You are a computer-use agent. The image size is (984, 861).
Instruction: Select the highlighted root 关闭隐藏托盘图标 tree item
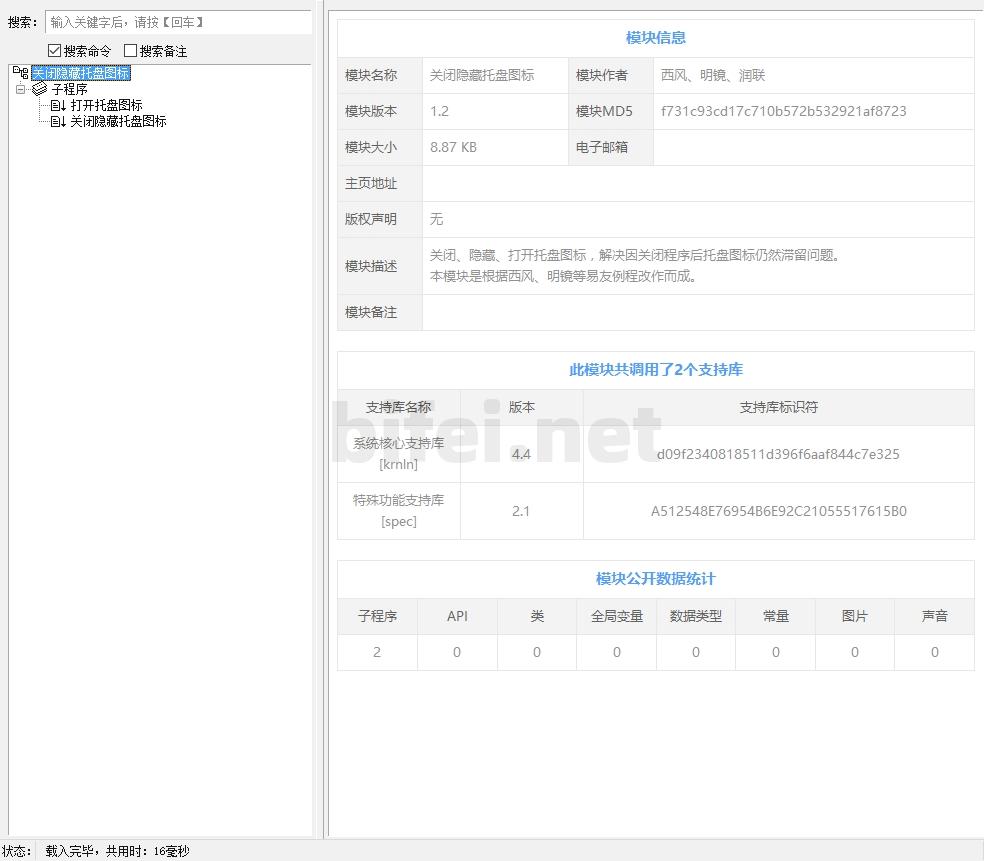80,73
